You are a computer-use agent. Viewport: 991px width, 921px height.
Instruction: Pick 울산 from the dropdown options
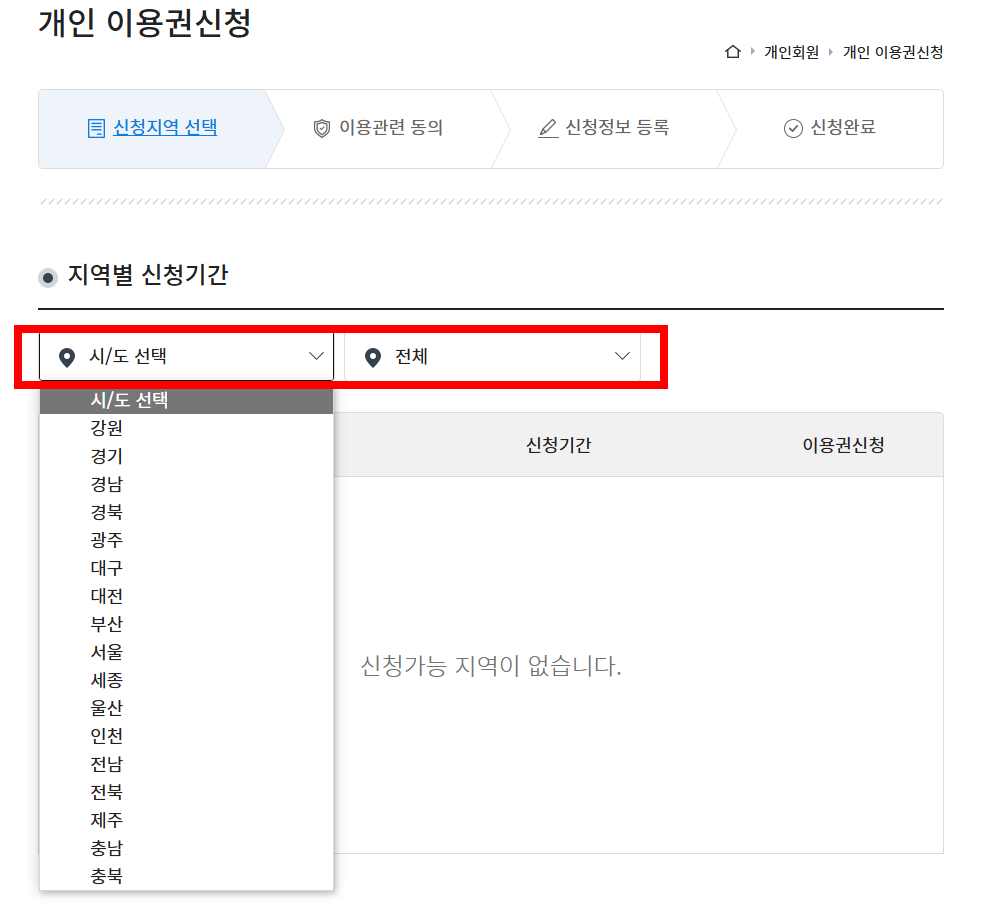click(186, 708)
